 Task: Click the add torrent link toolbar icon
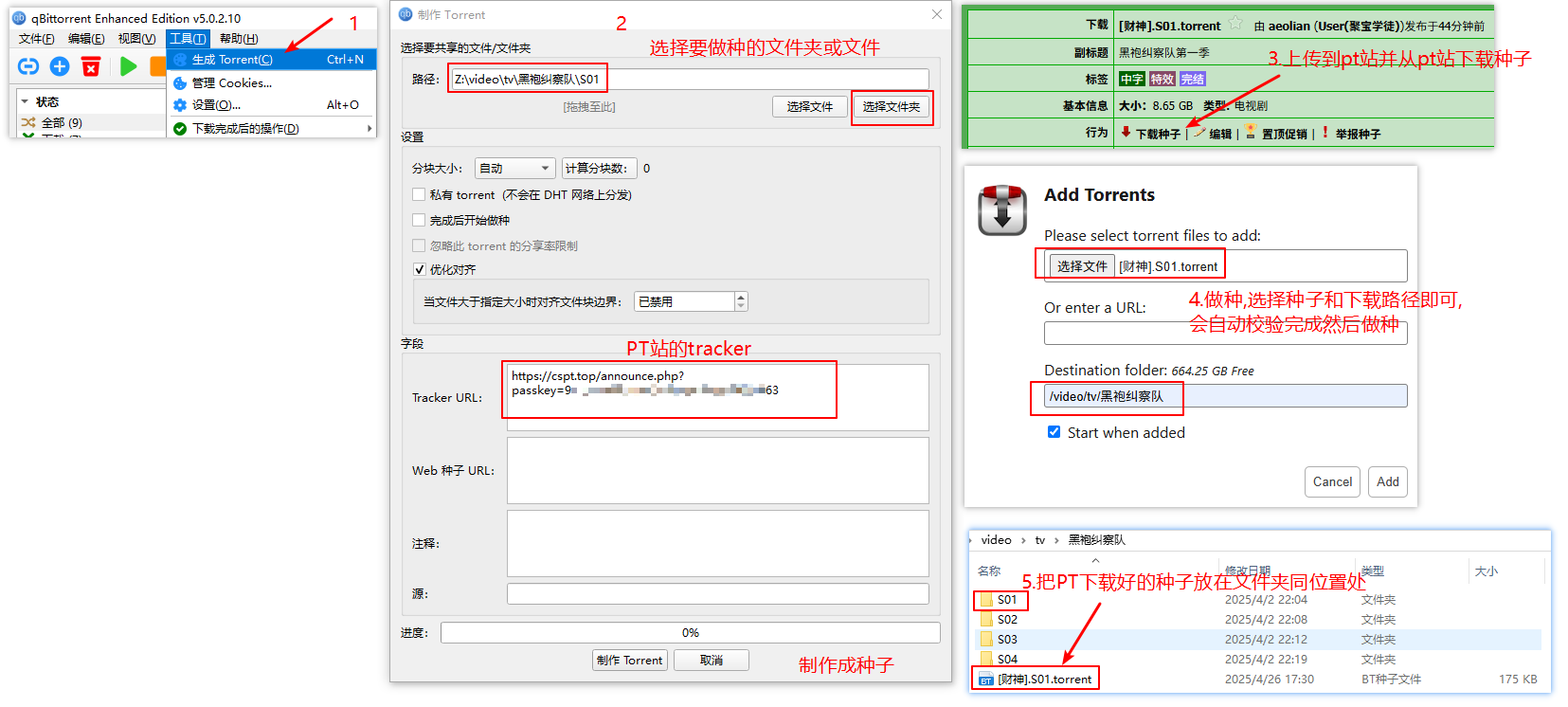click(x=28, y=65)
